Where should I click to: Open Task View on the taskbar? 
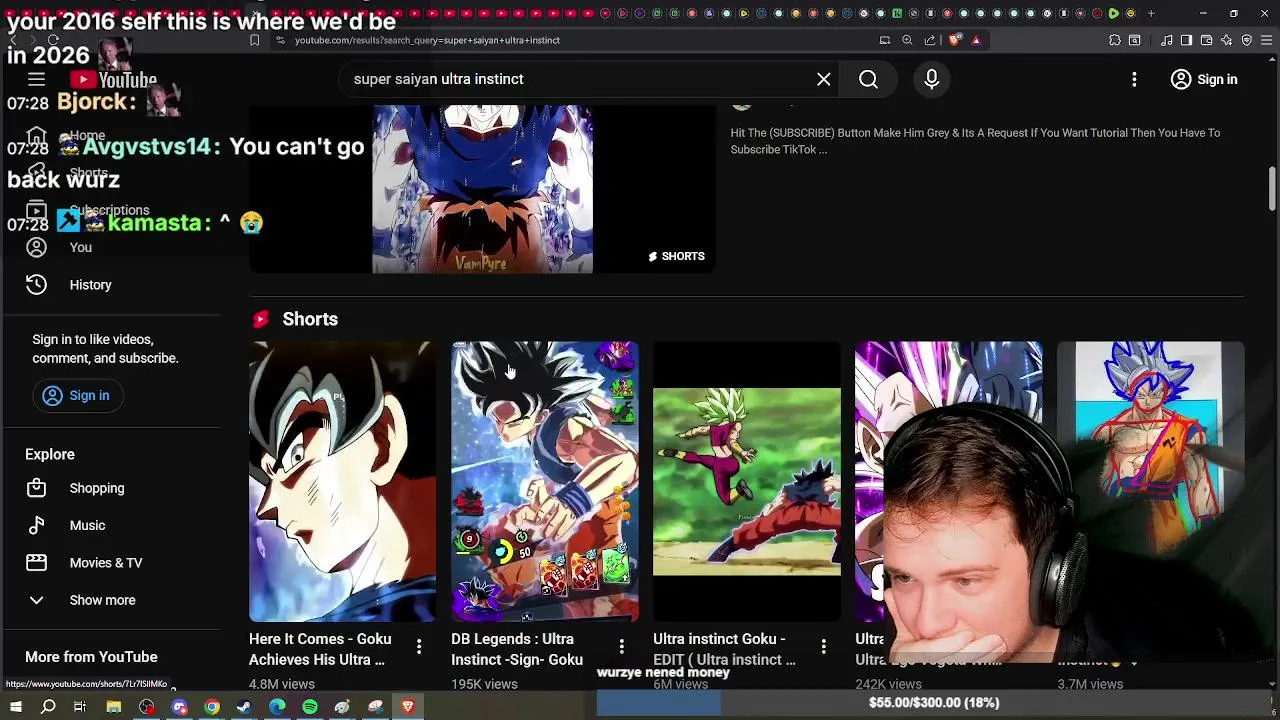pyautogui.click(x=80, y=707)
